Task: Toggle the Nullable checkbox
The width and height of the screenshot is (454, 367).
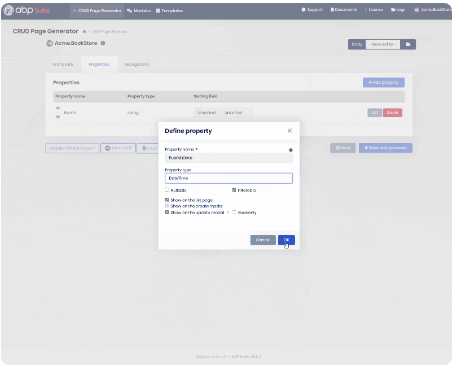Action: point(167,190)
